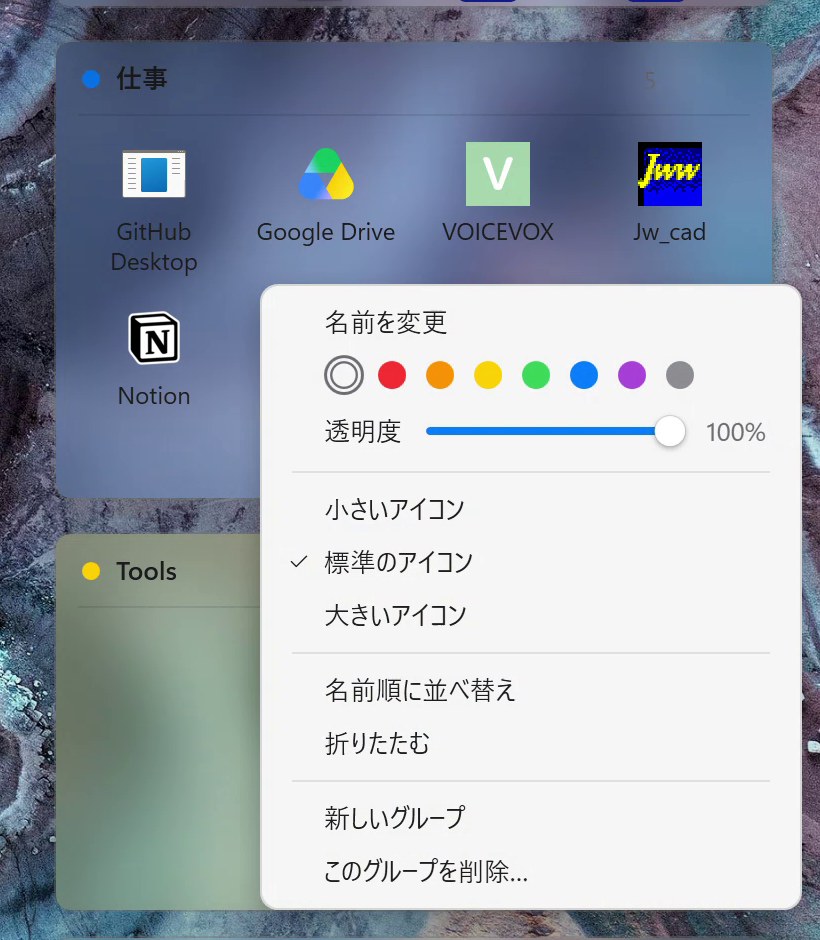Screen dimensions: 820x940
Task: Pick the orange color swatch
Action: click(x=440, y=375)
